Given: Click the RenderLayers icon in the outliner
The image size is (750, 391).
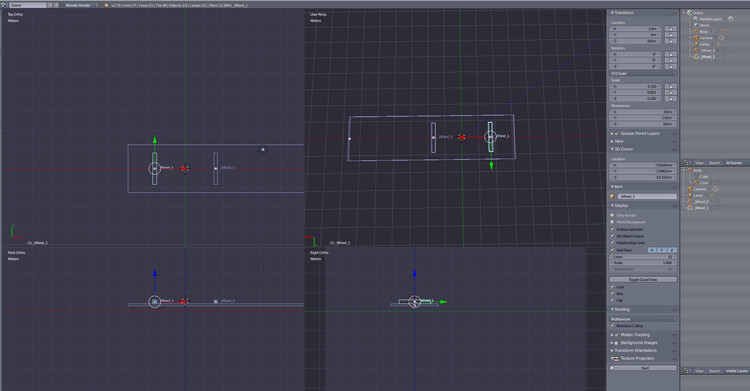Looking at the screenshot, I should [x=696, y=19].
